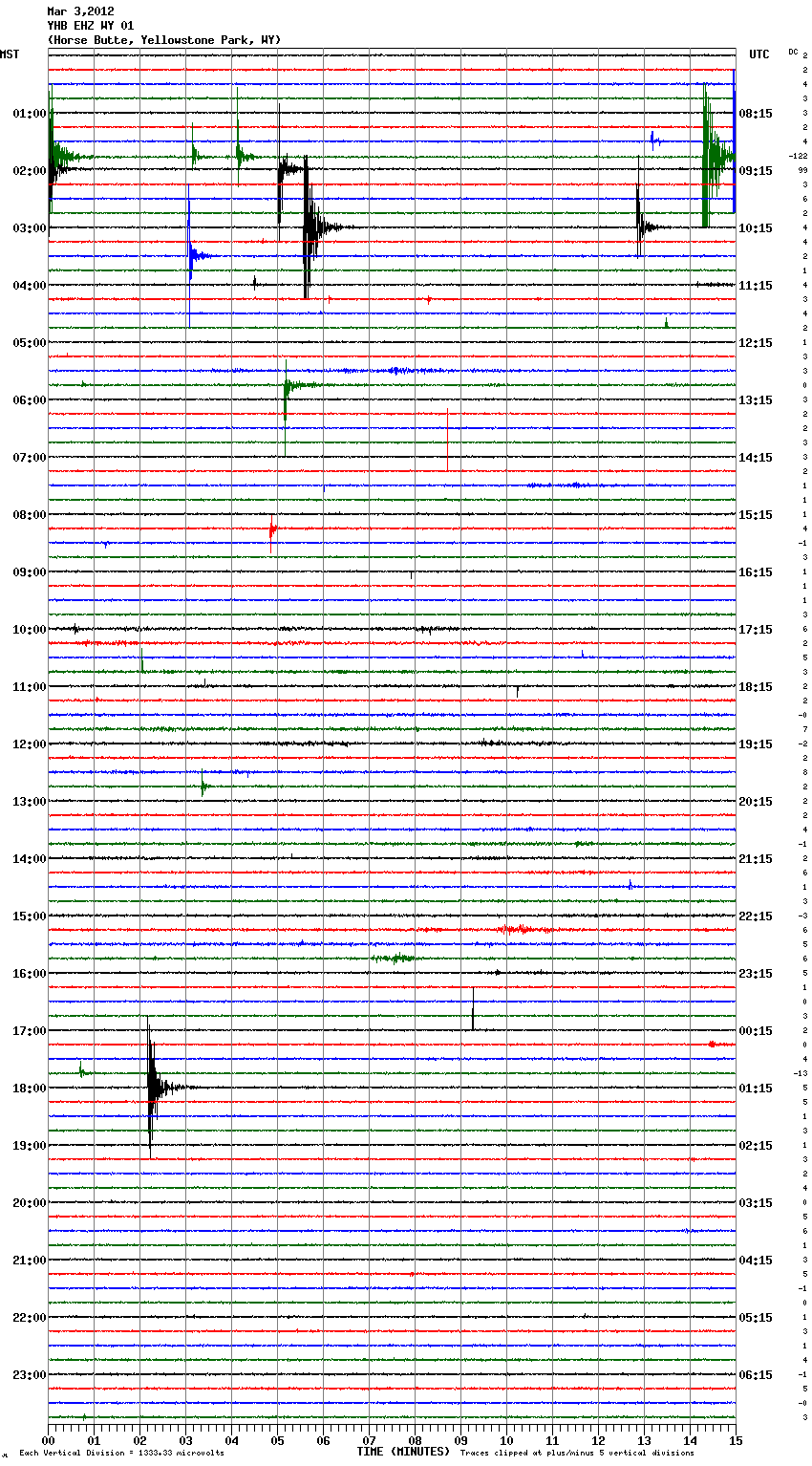
Task: Click the '13:15' UTC time label
Action: (x=756, y=400)
